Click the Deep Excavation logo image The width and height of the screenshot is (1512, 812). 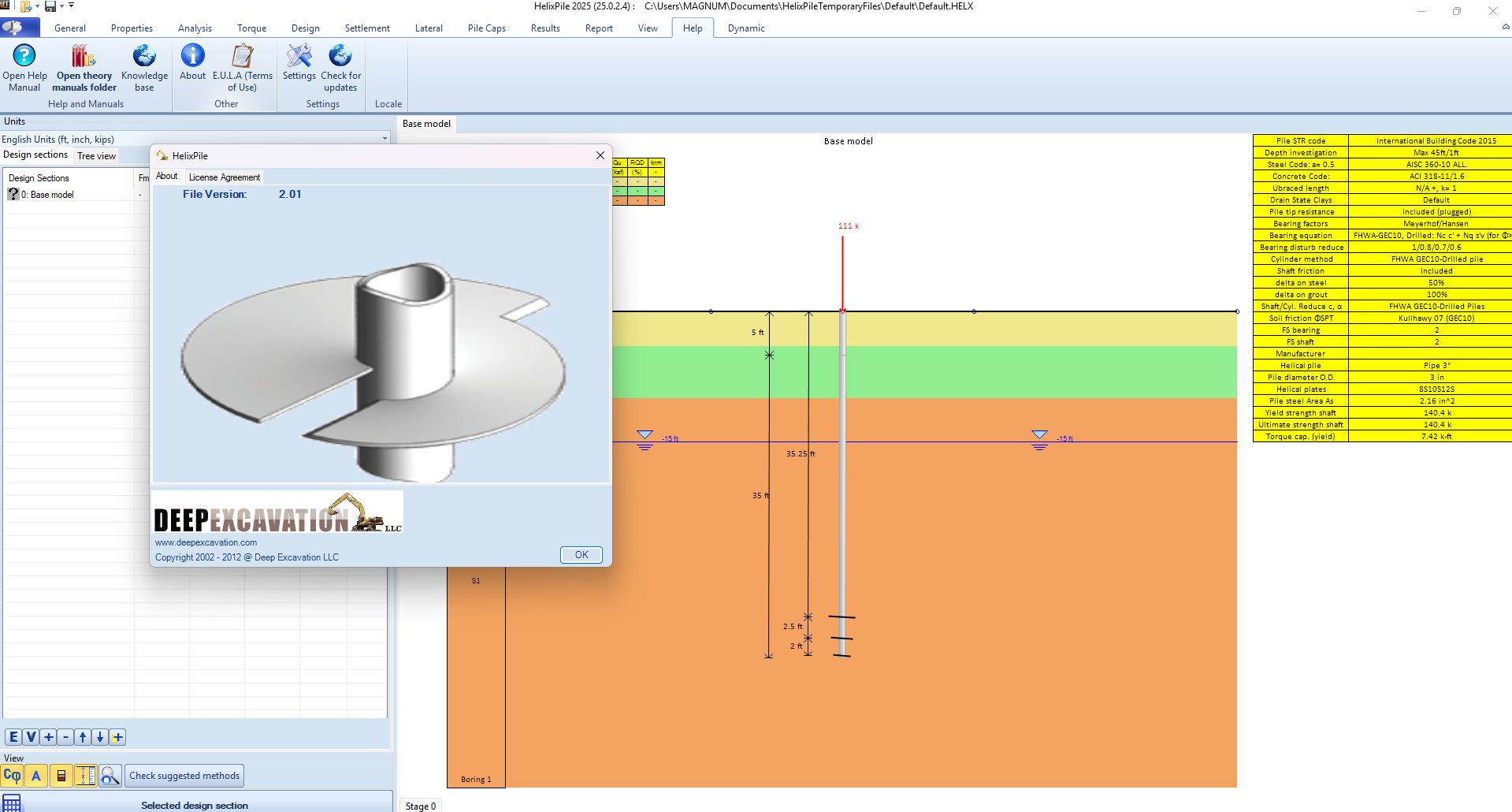pyautogui.click(x=277, y=512)
